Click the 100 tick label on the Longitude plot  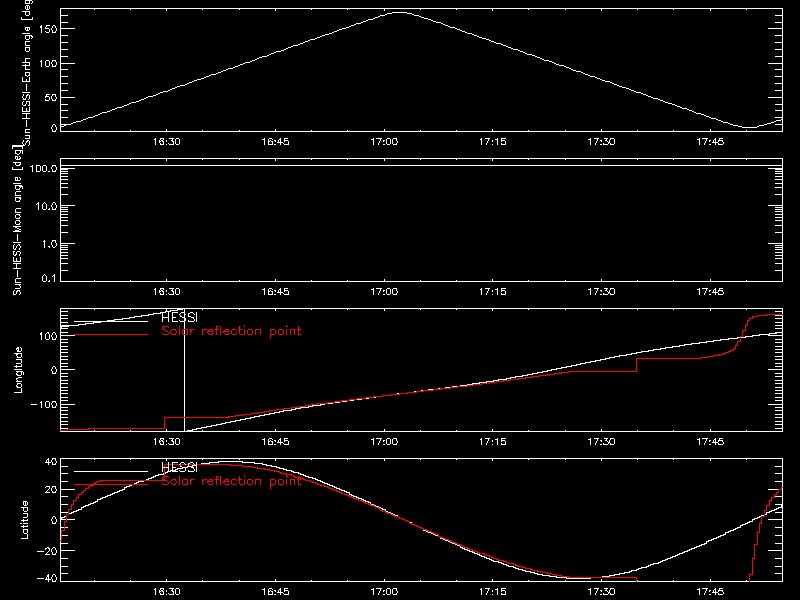[47, 336]
